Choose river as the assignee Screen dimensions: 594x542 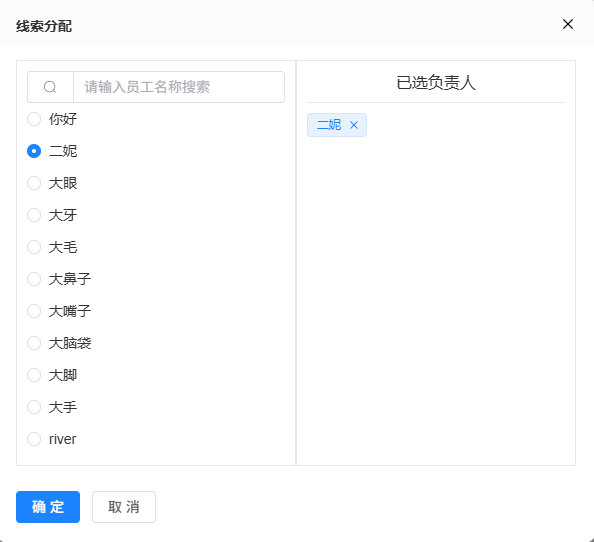34,439
